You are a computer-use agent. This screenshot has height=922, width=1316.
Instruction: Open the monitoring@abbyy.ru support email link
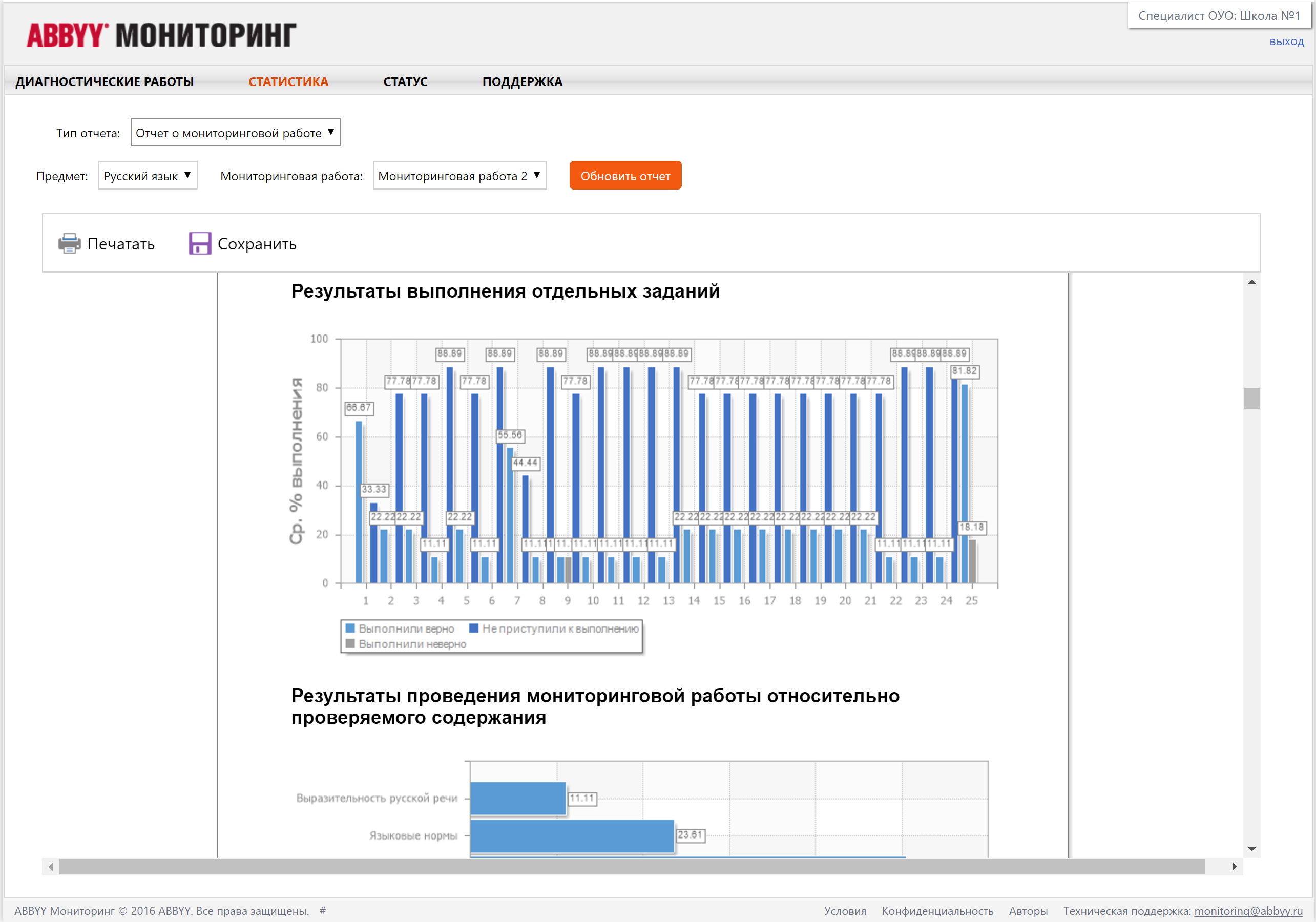1248,911
